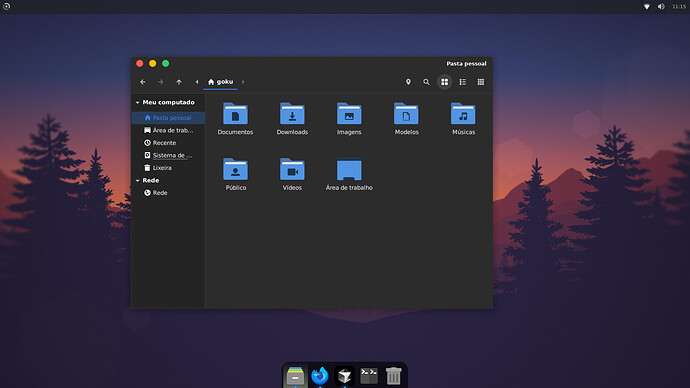Select the Downloads folder

tap(292, 119)
